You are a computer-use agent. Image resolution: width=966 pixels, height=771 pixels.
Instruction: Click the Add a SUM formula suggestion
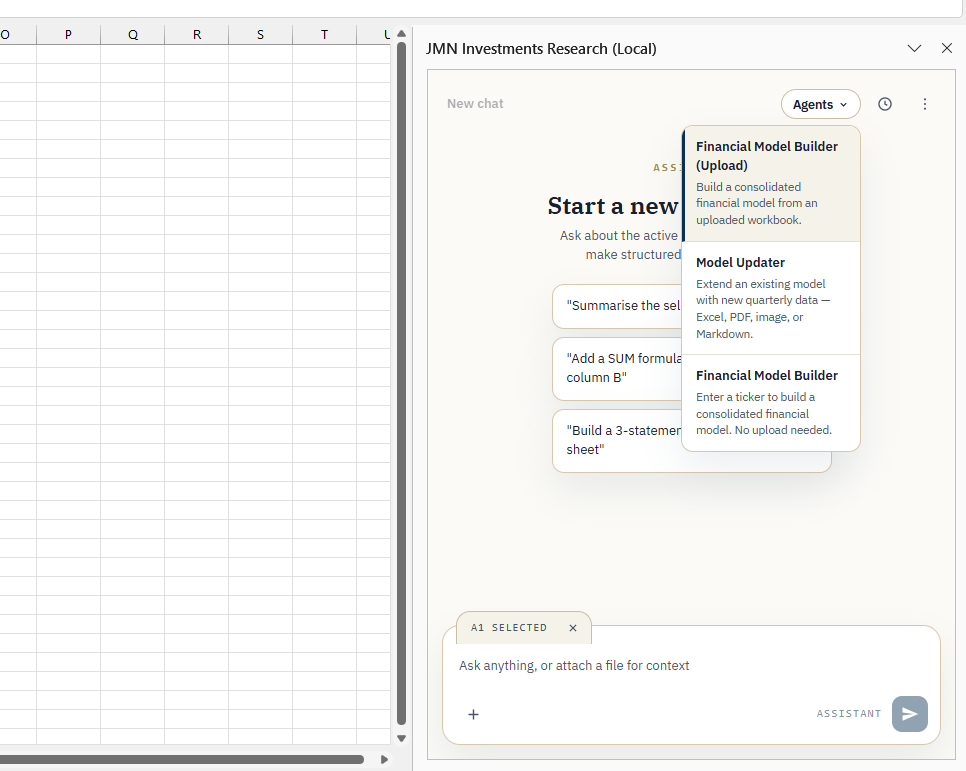click(x=617, y=368)
